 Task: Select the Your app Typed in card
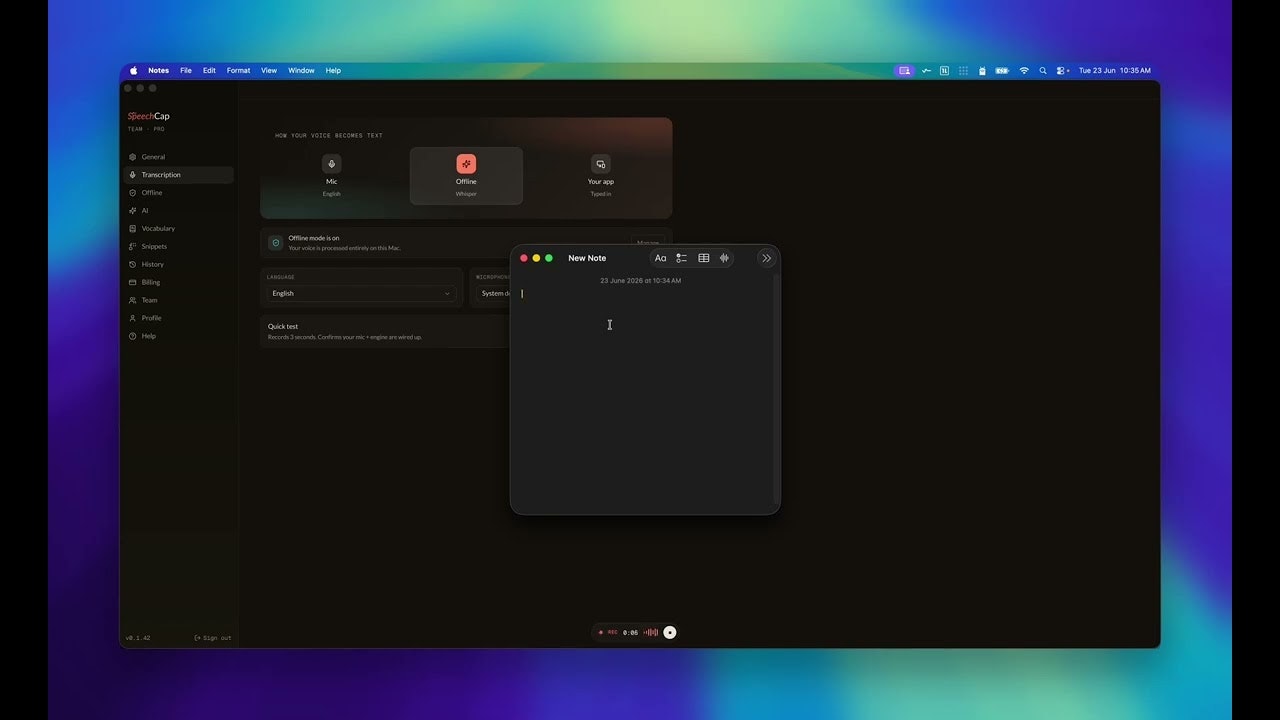click(600, 176)
